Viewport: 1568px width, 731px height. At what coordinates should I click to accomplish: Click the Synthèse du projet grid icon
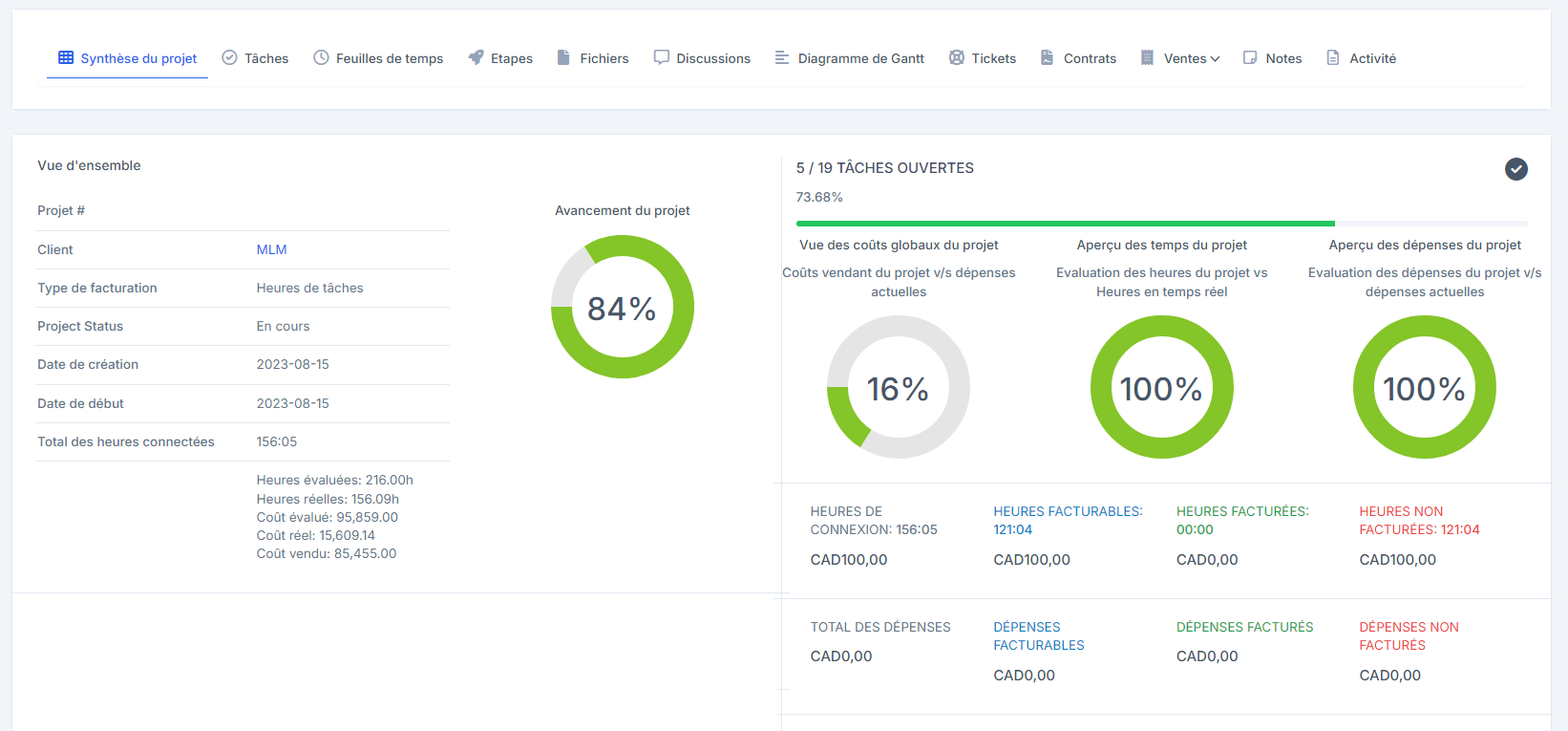click(x=66, y=57)
